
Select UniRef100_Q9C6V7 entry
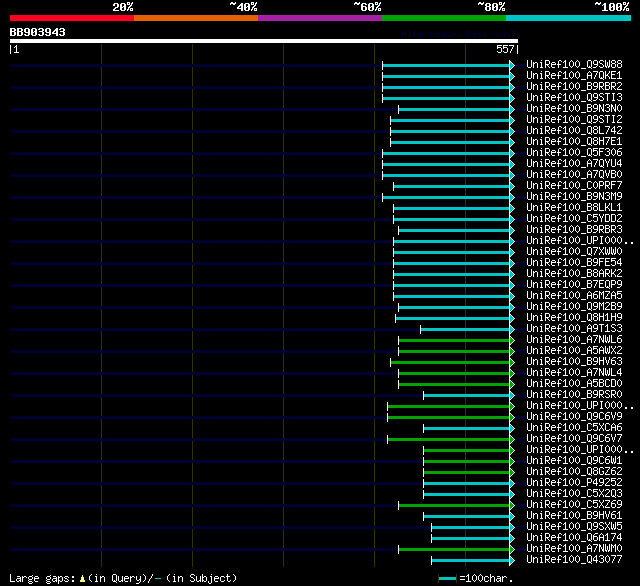click(574, 439)
